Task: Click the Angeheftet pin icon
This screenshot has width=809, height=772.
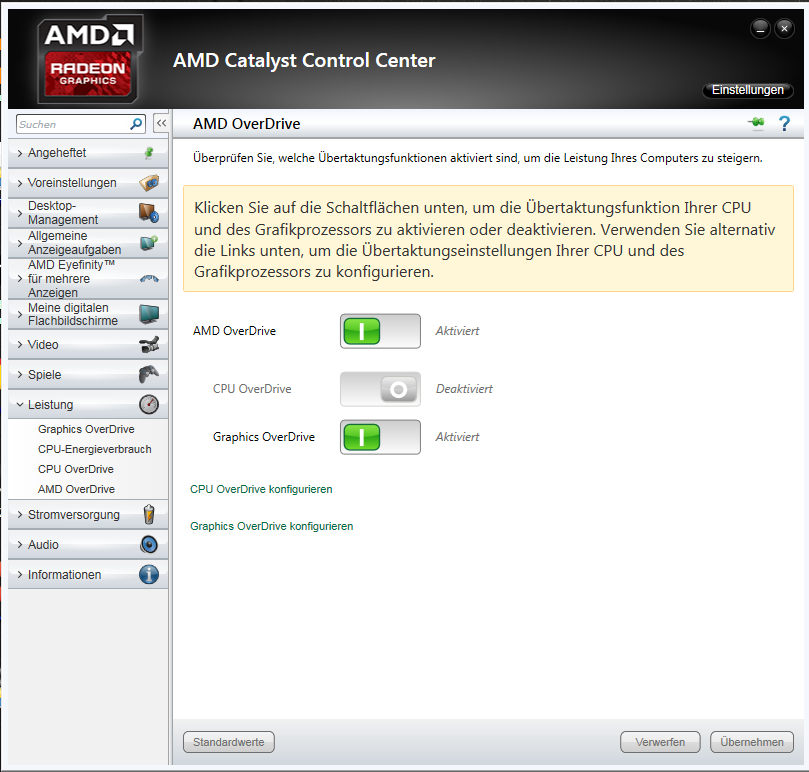Action: (149, 153)
